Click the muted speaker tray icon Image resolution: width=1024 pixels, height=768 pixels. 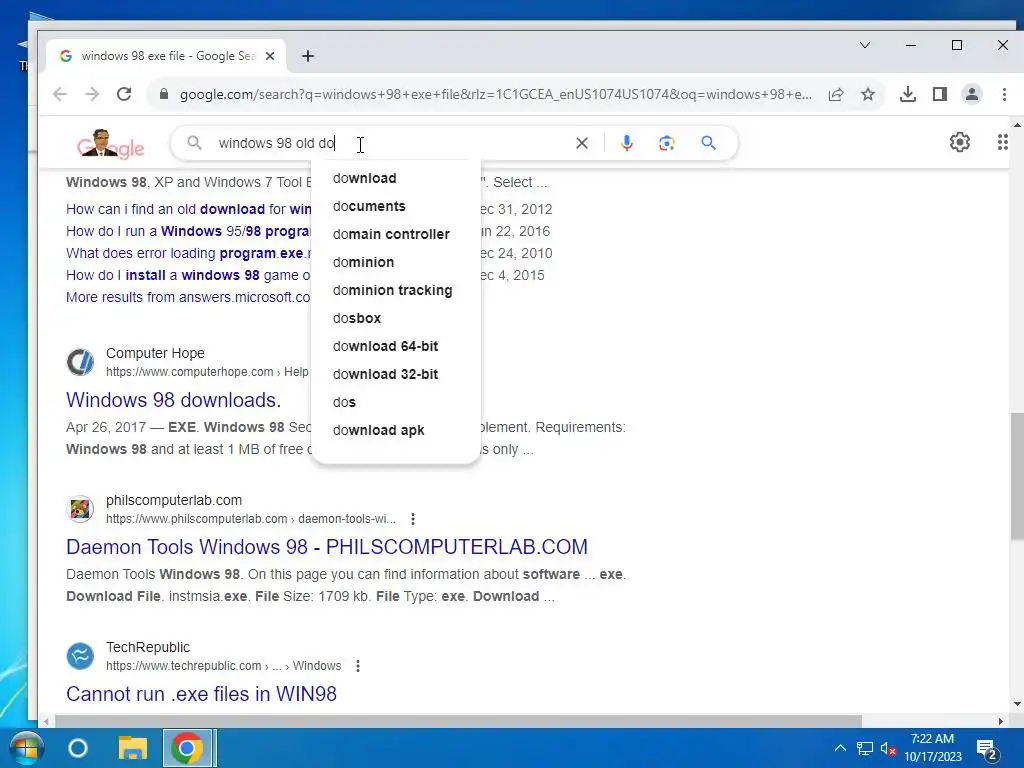pos(888,749)
